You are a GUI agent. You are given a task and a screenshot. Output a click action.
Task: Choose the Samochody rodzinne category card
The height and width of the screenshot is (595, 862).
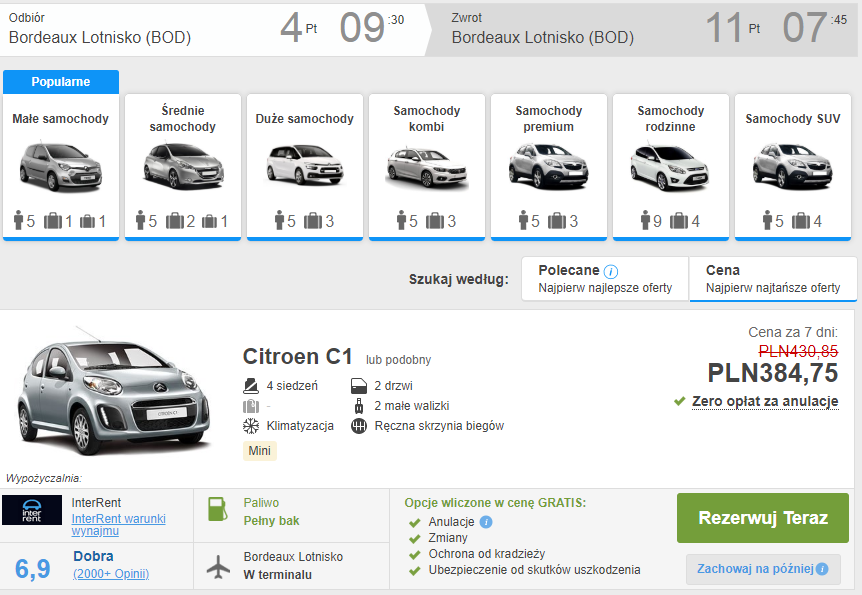coord(671,167)
